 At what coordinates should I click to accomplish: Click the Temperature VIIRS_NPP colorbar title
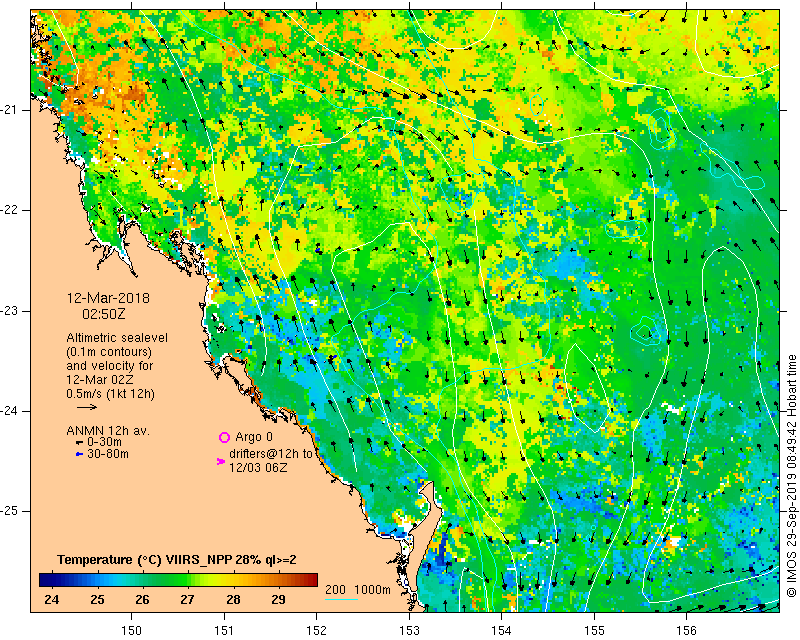[x=177, y=560]
